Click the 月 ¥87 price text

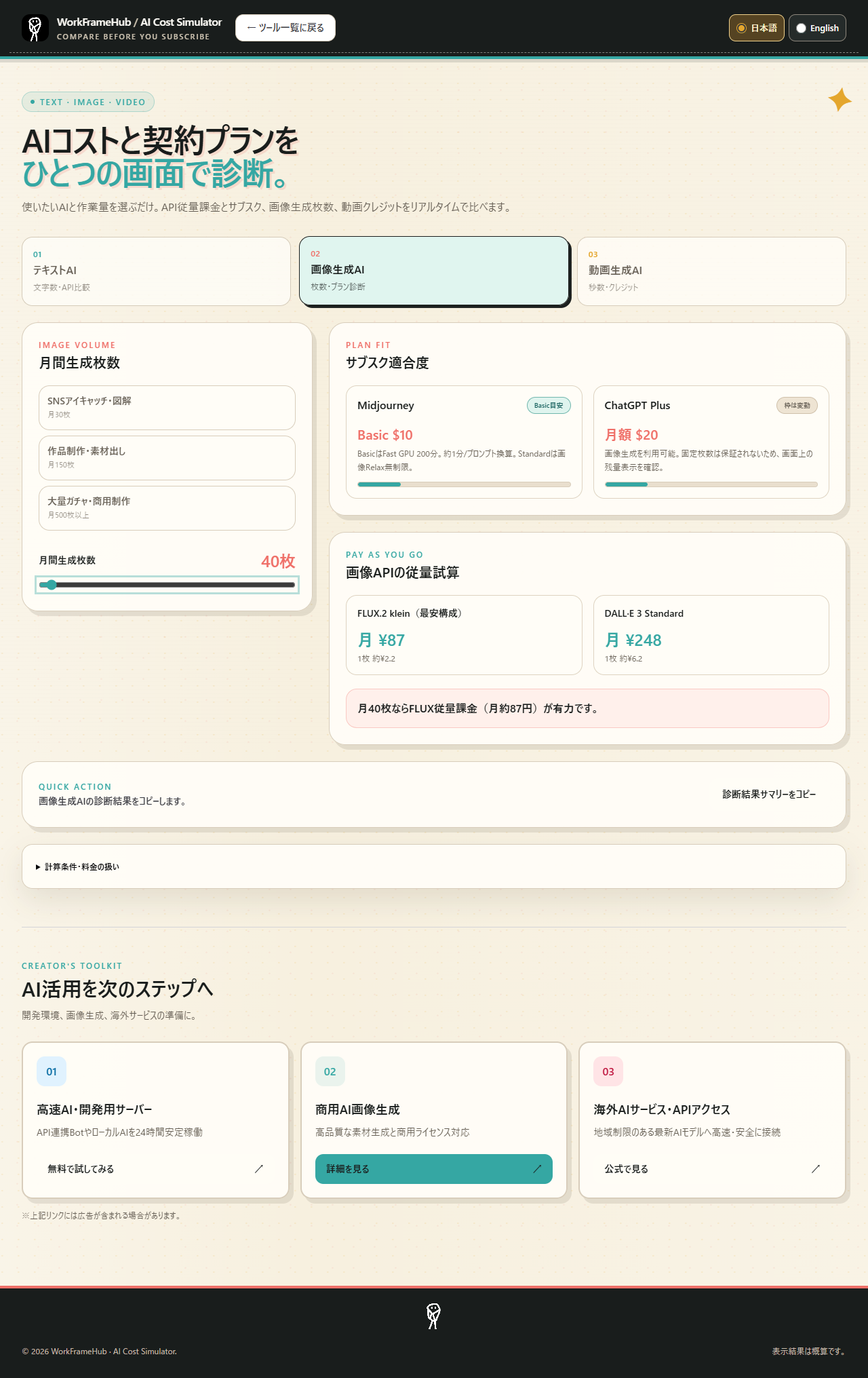(x=381, y=640)
